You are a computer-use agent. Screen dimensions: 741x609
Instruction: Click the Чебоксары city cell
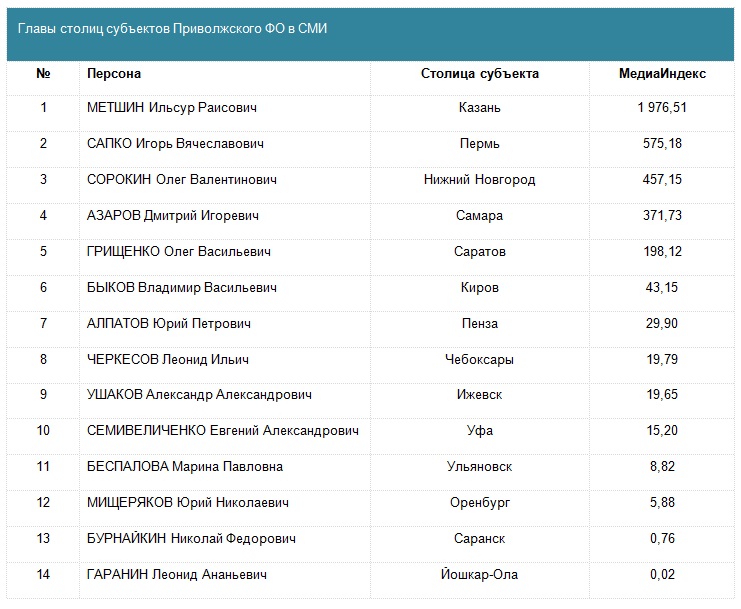point(480,360)
